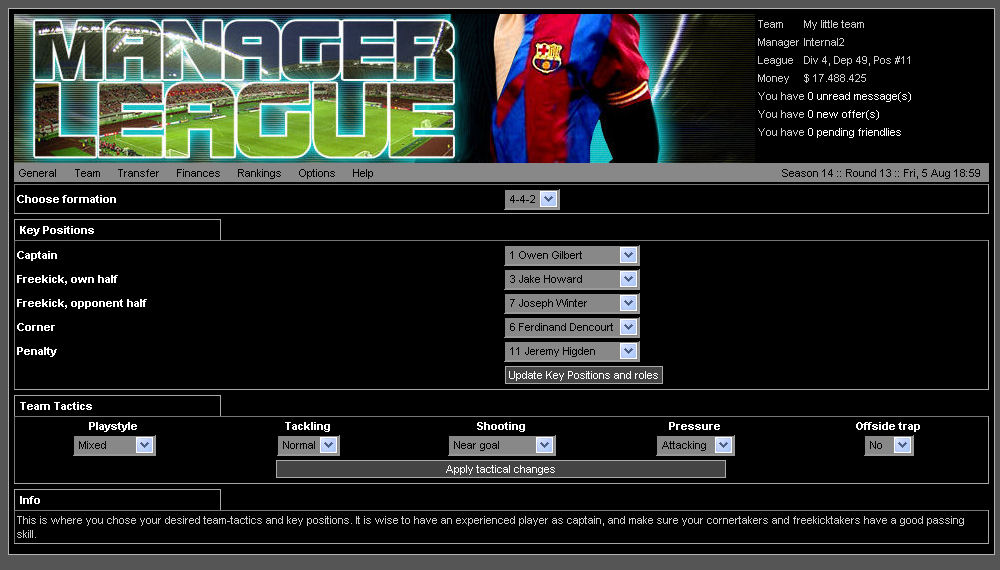Open the General menu

[37, 173]
